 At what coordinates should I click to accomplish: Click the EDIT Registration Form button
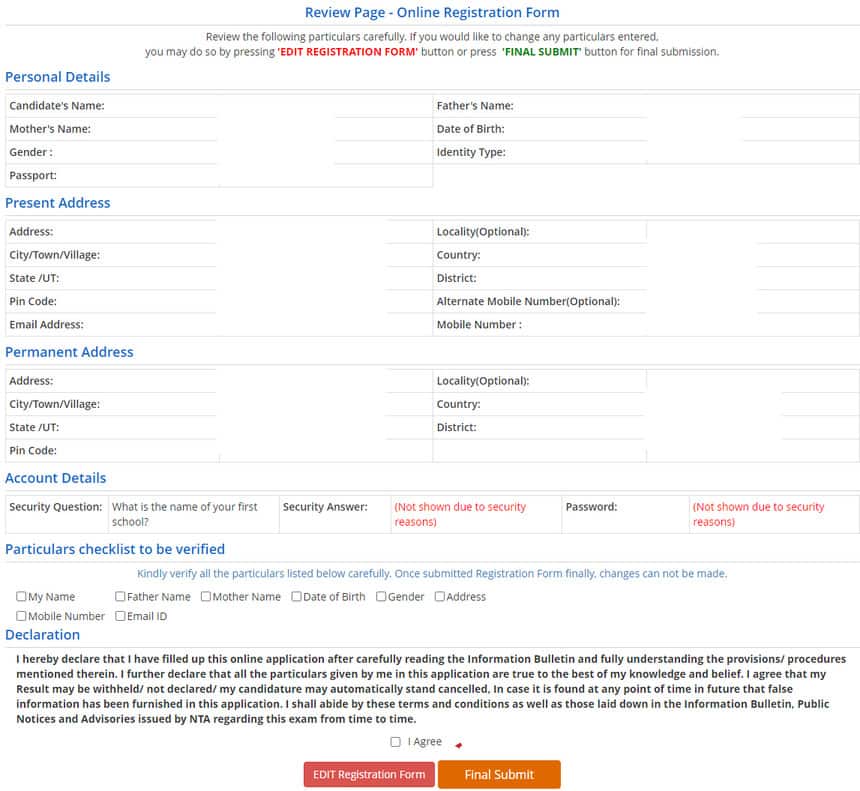(x=369, y=774)
